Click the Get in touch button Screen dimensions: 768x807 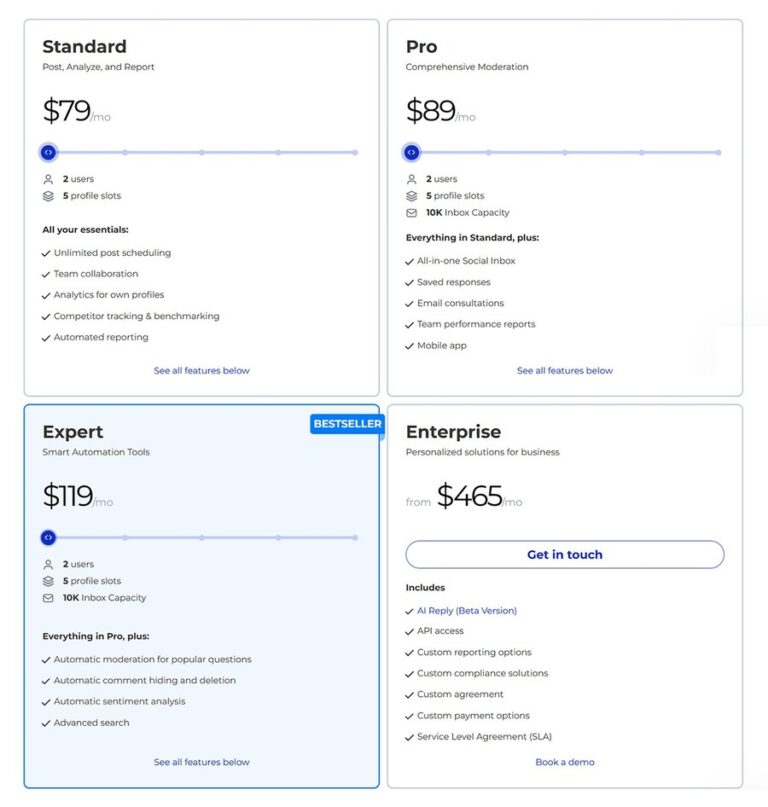(566, 553)
